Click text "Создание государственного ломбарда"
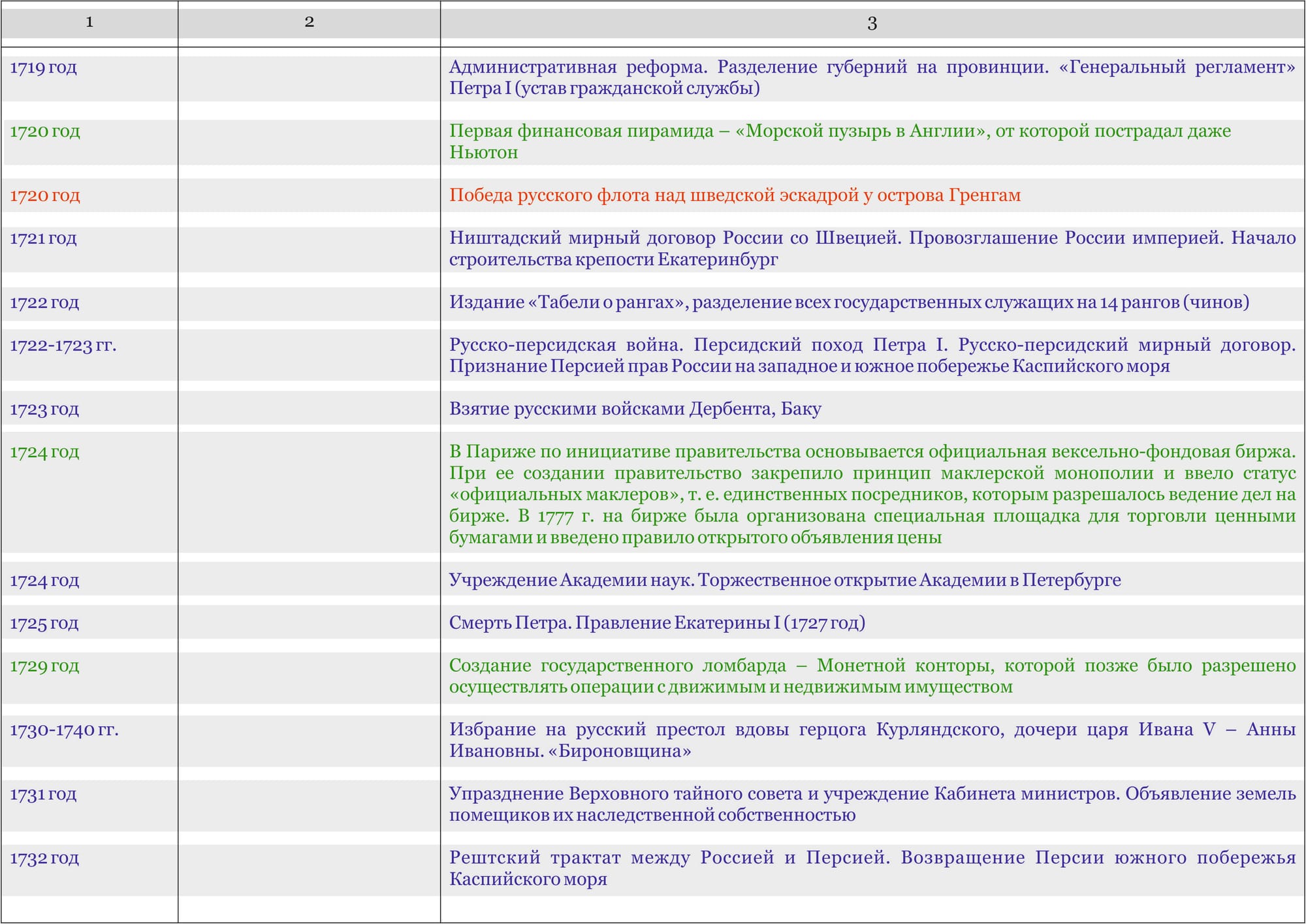This screenshot has height=924, width=1306. 618,666
